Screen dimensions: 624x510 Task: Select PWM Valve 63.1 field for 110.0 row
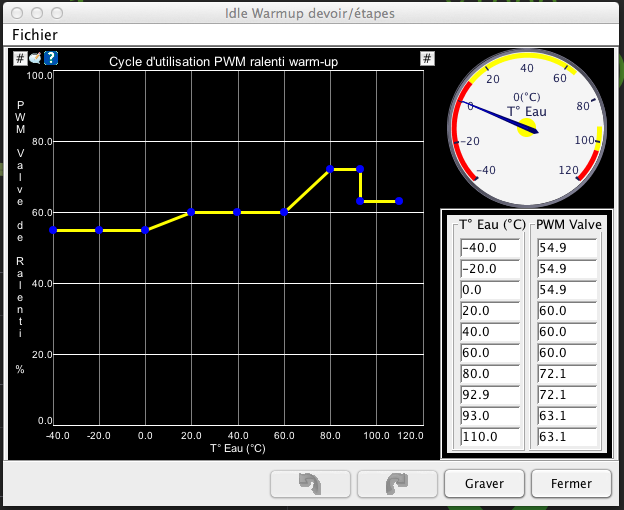coord(567,437)
